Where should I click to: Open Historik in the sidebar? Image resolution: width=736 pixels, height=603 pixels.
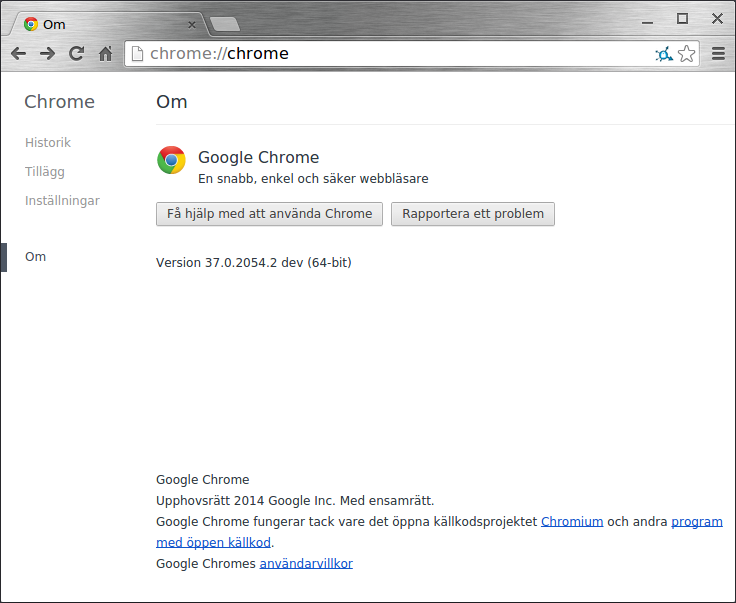coord(48,143)
